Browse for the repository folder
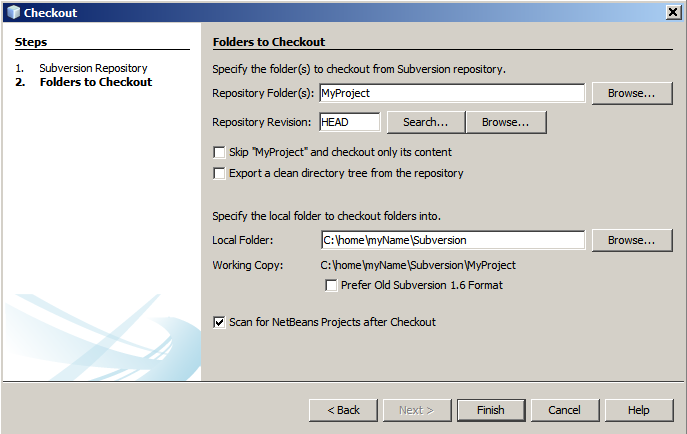 click(x=631, y=93)
